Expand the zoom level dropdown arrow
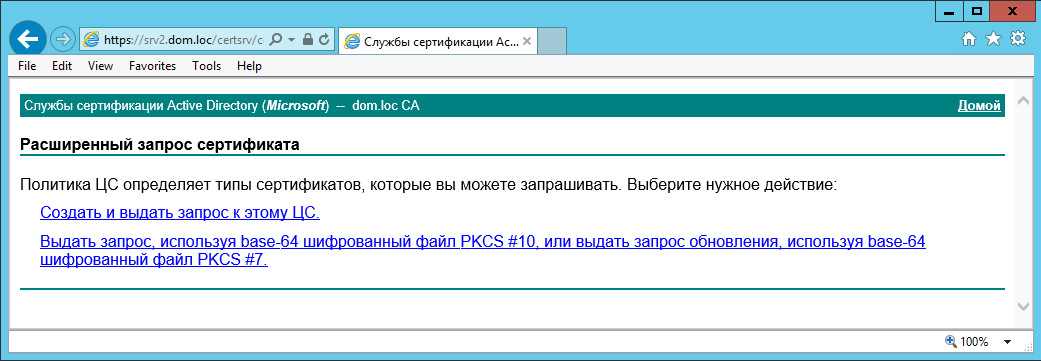Image resolution: width=1041 pixels, height=361 pixels. tap(1008, 342)
